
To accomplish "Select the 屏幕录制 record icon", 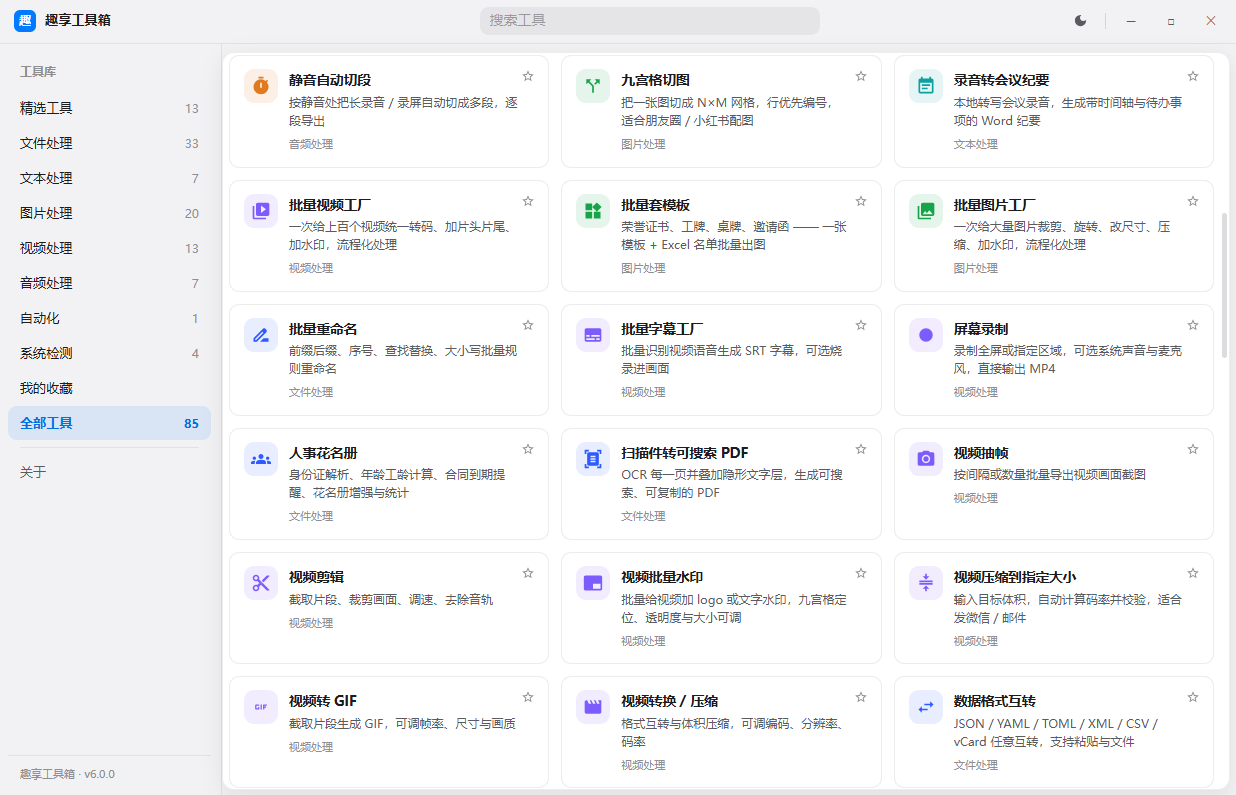I will tap(926, 335).
